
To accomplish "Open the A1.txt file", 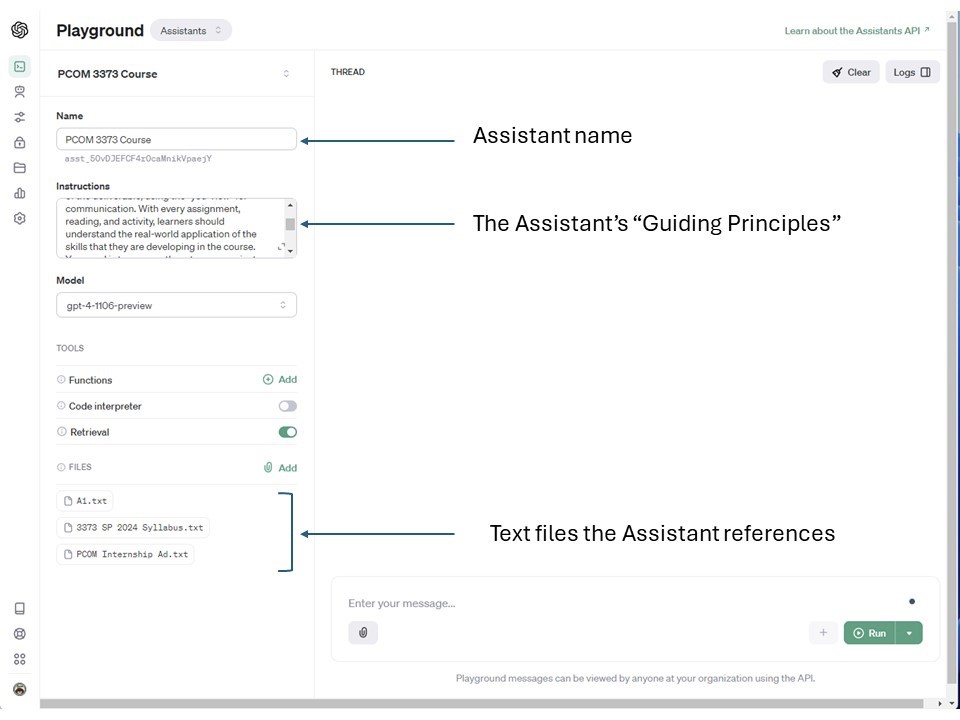I will coord(85,501).
